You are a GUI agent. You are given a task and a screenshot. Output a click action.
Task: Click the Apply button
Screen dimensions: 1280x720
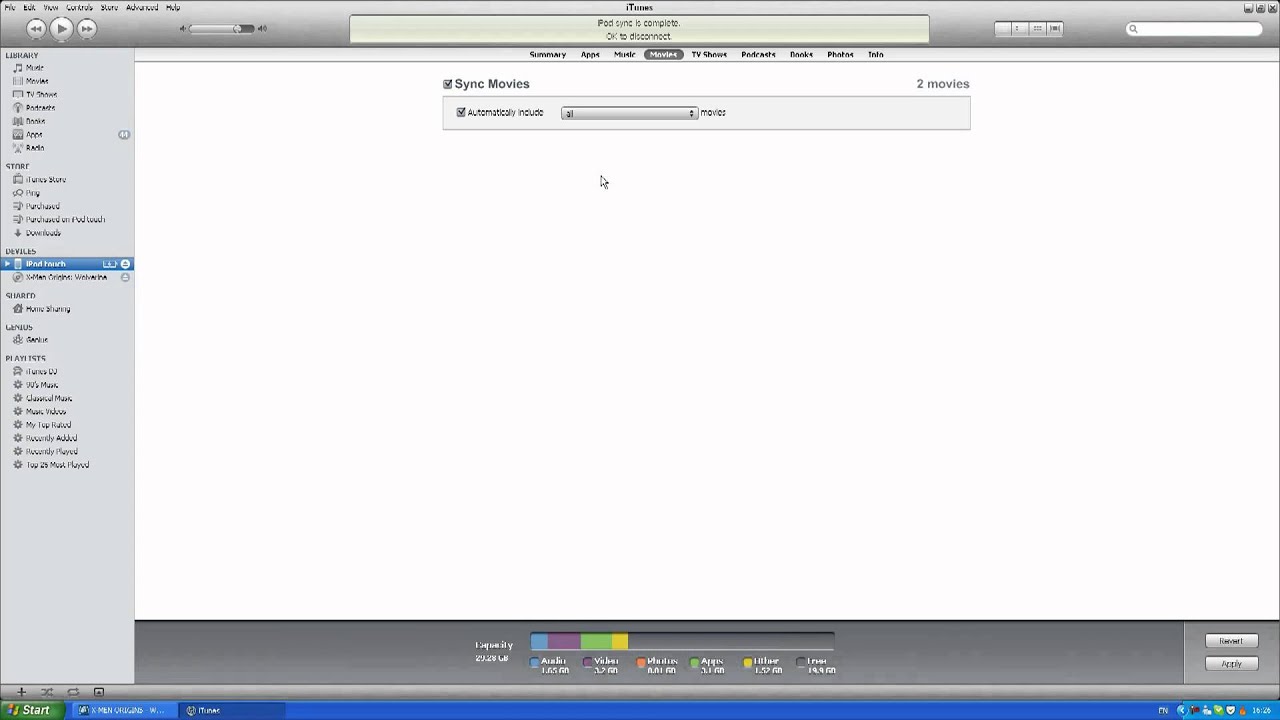tap(1231, 664)
